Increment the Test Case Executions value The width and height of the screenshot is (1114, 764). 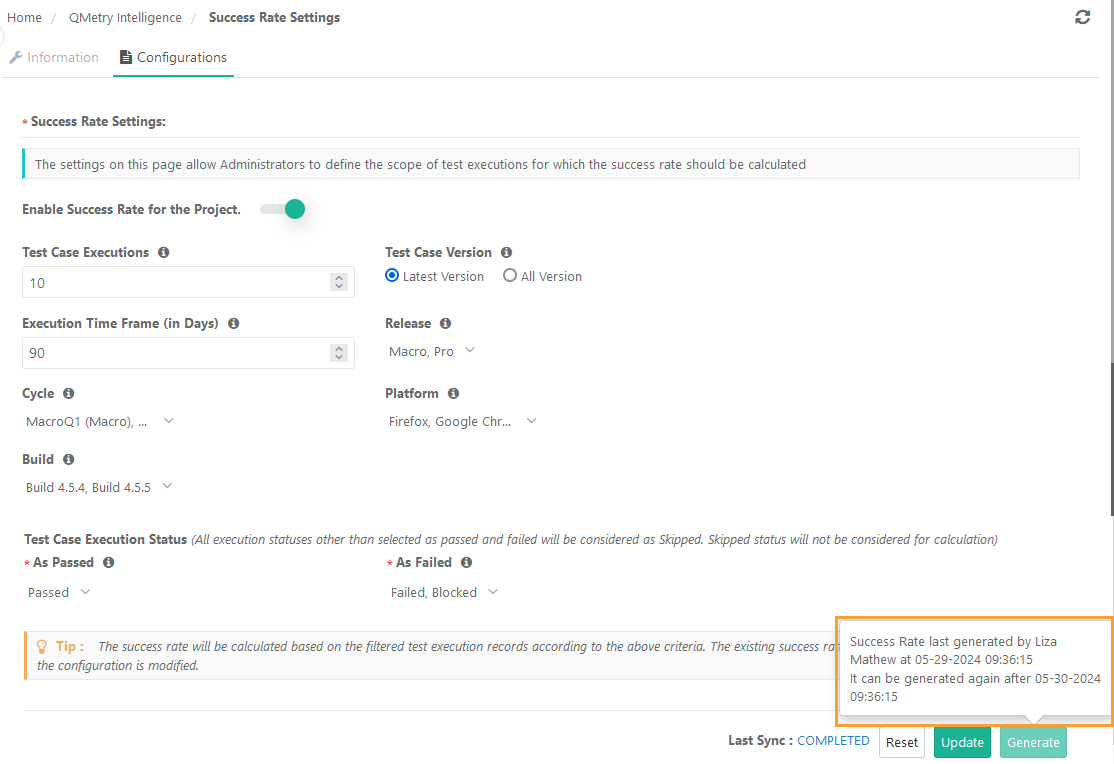(338, 277)
